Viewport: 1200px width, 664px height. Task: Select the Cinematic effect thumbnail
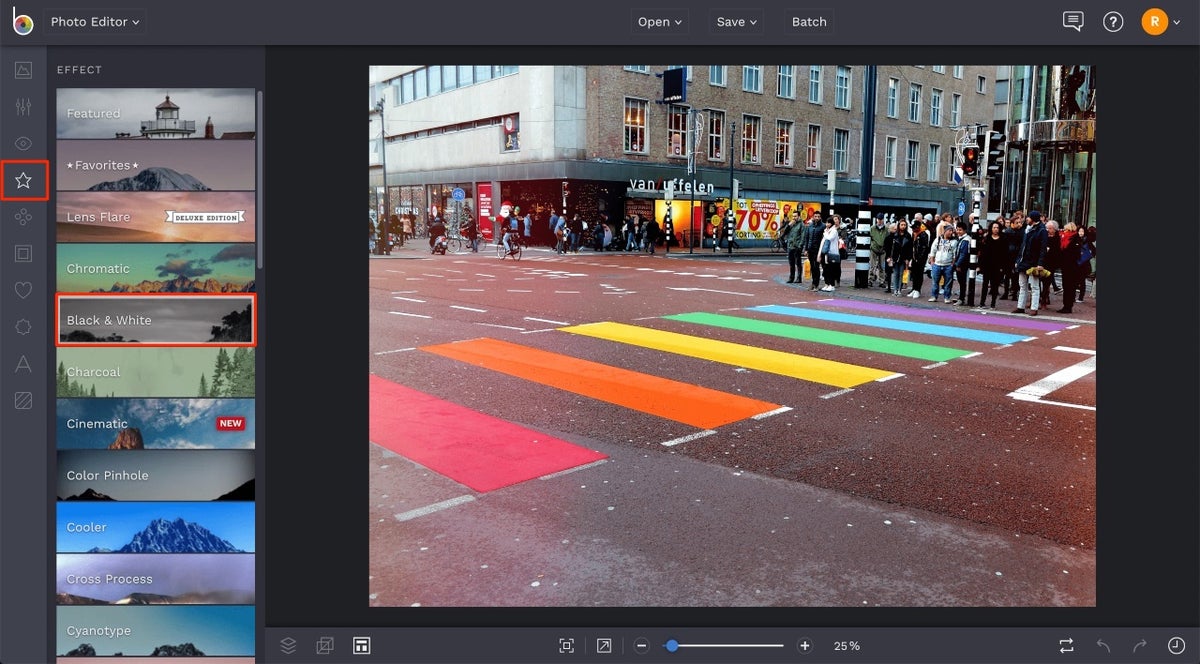[155, 423]
